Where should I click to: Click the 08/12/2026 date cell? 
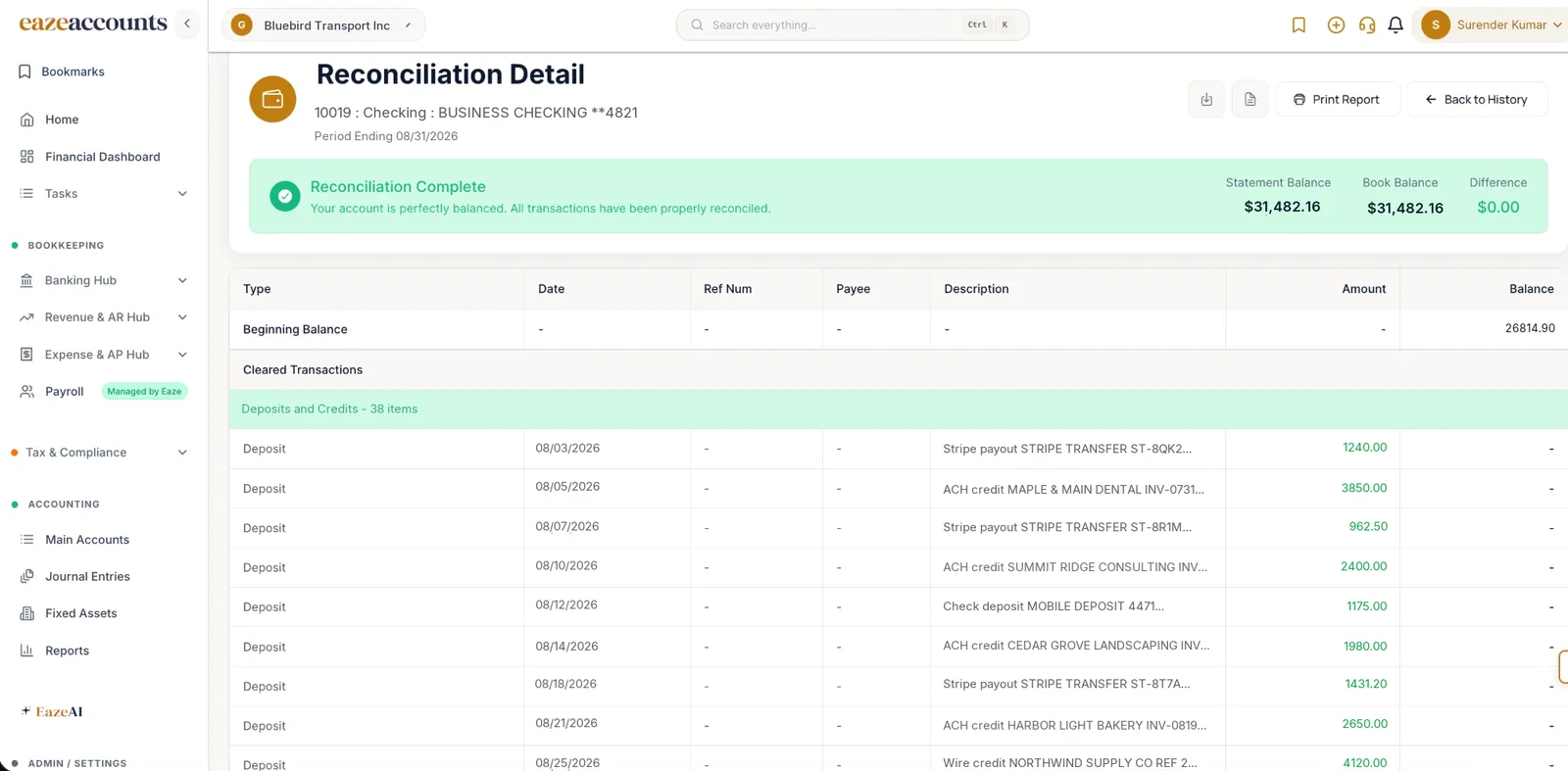coord(566,605)
